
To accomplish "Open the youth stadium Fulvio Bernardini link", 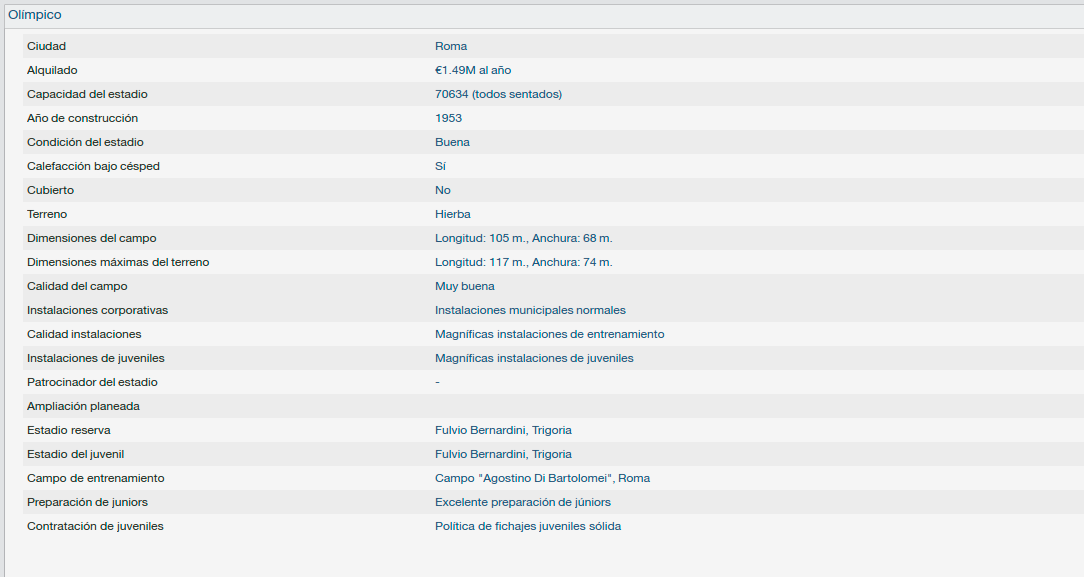I will 503,455.
